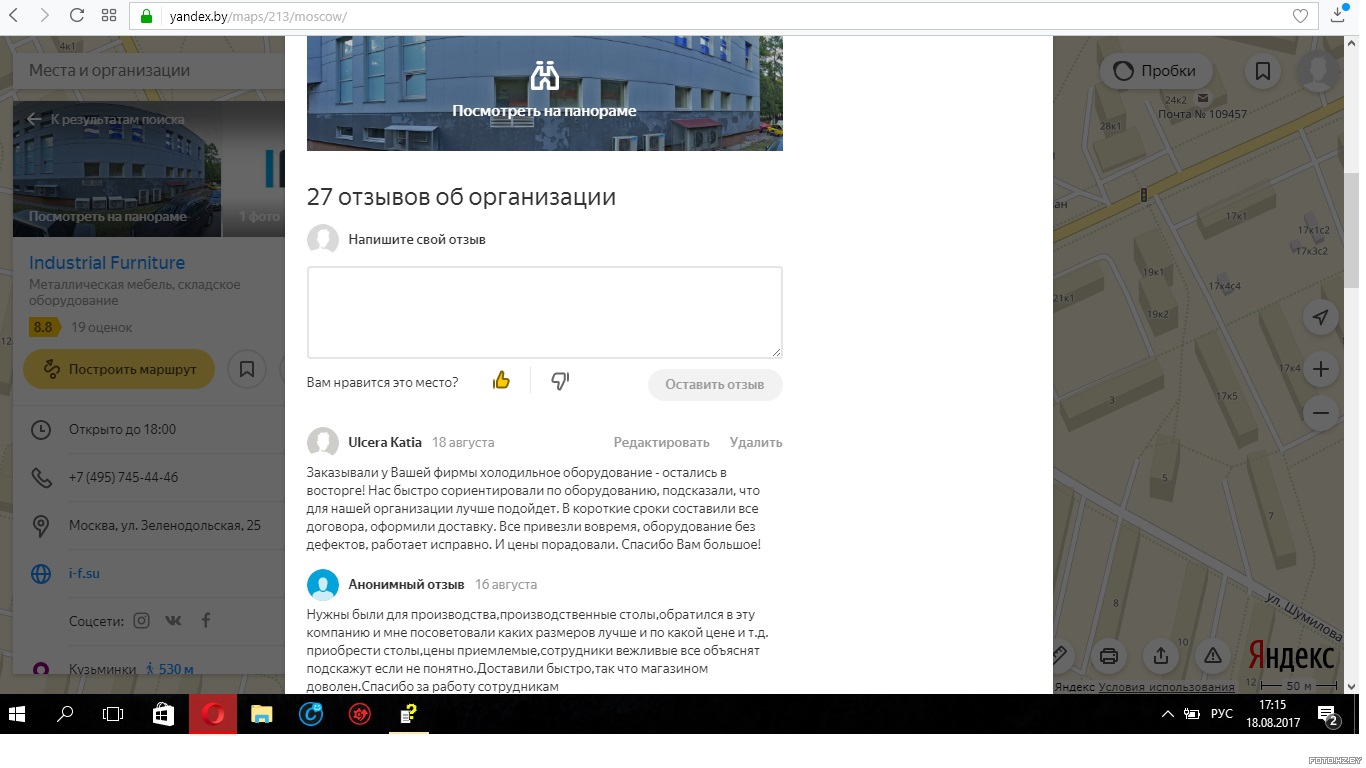Viewport: 1366px width, 768px height.
Task: Click phone number +7 (495) 745-44-46
Action: click(123, 477)
